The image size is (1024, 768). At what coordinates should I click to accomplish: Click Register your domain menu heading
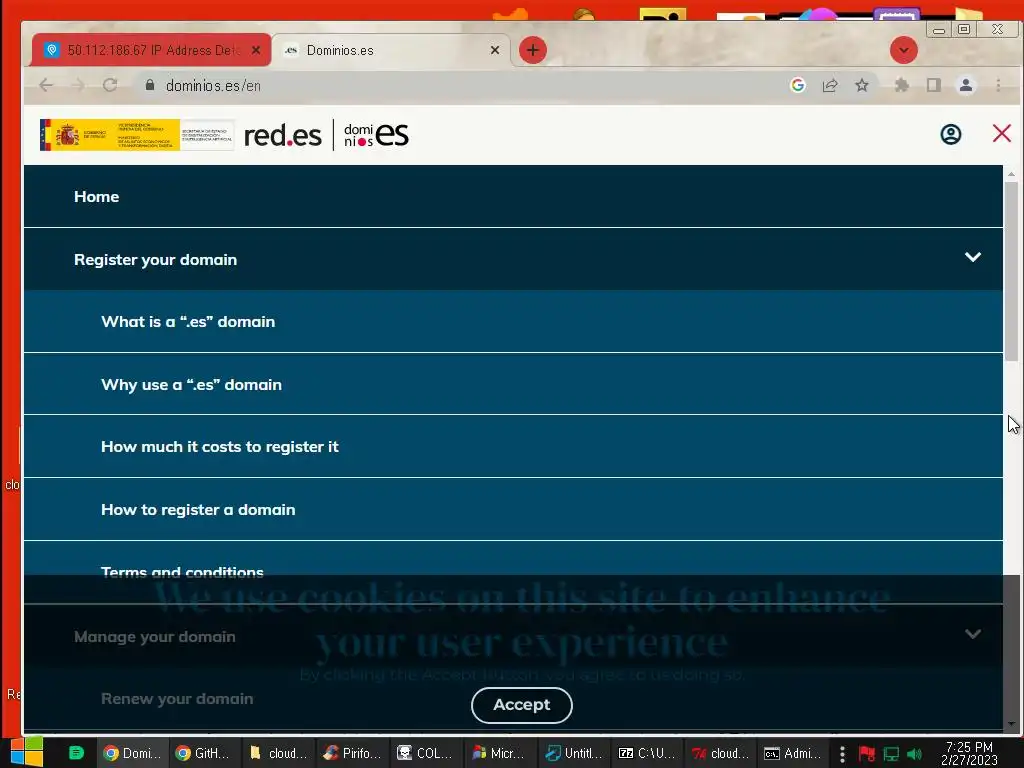pos(155,259)
